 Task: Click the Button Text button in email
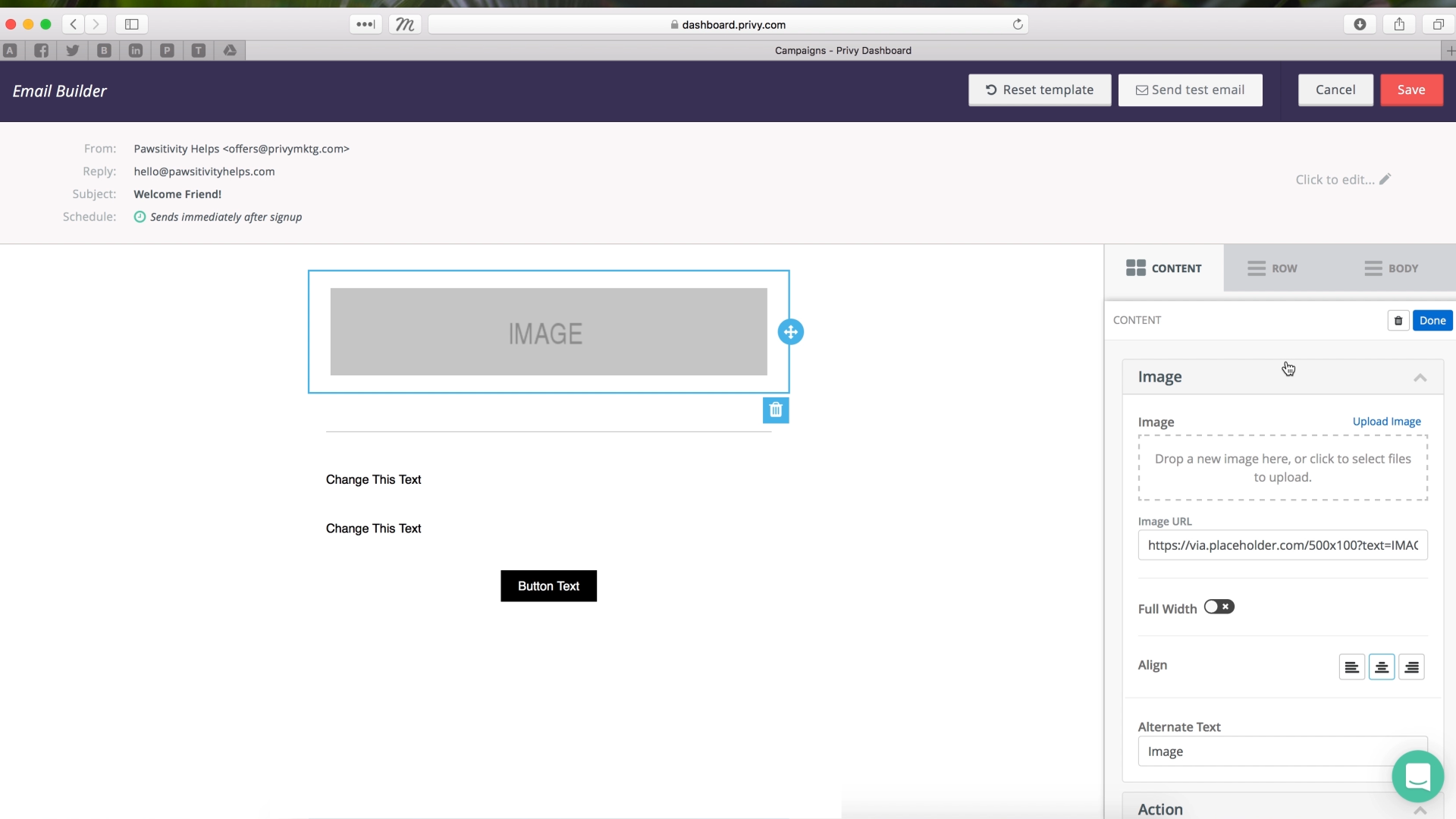[548, 586]
